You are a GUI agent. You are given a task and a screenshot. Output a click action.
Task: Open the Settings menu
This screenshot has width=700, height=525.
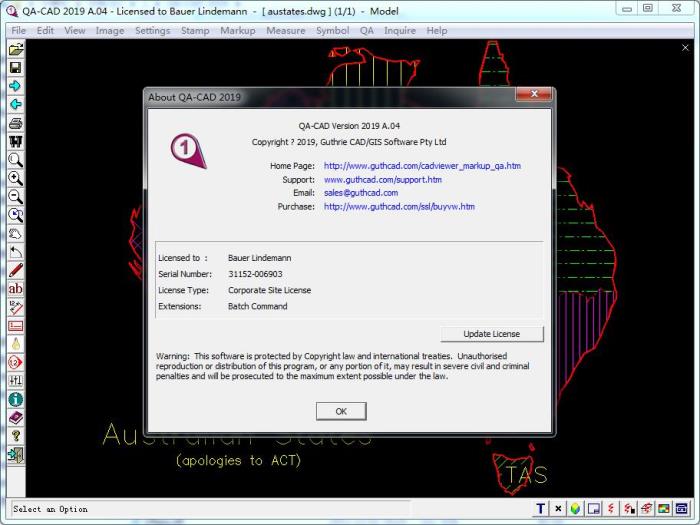[153, 30]
